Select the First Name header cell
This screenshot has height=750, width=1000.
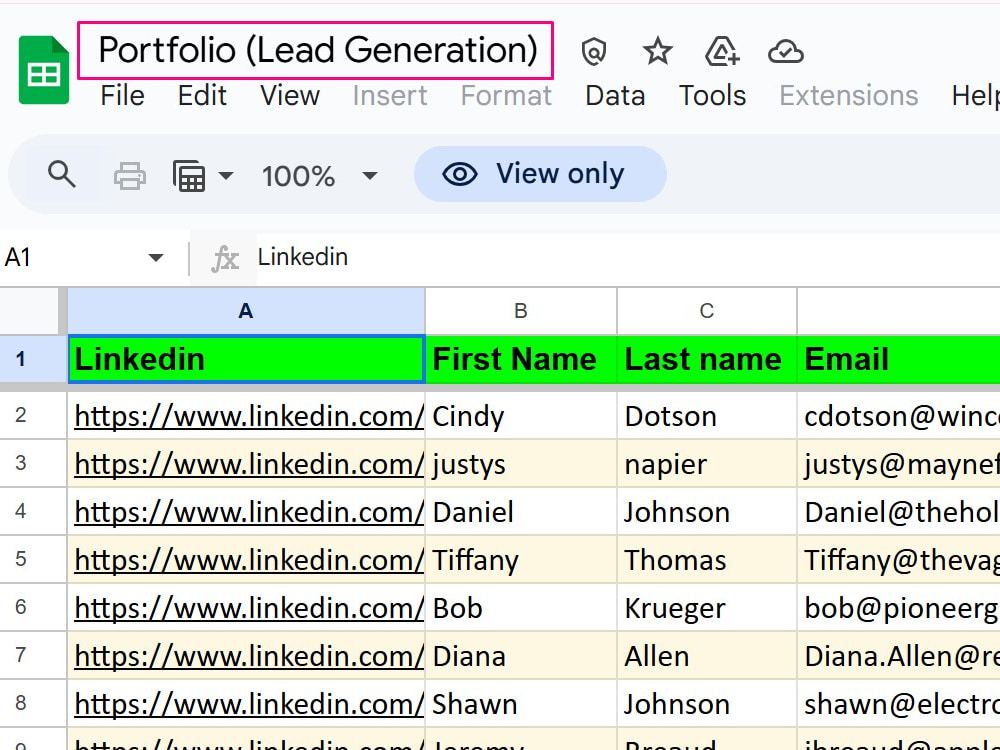[x=521, y=359]
